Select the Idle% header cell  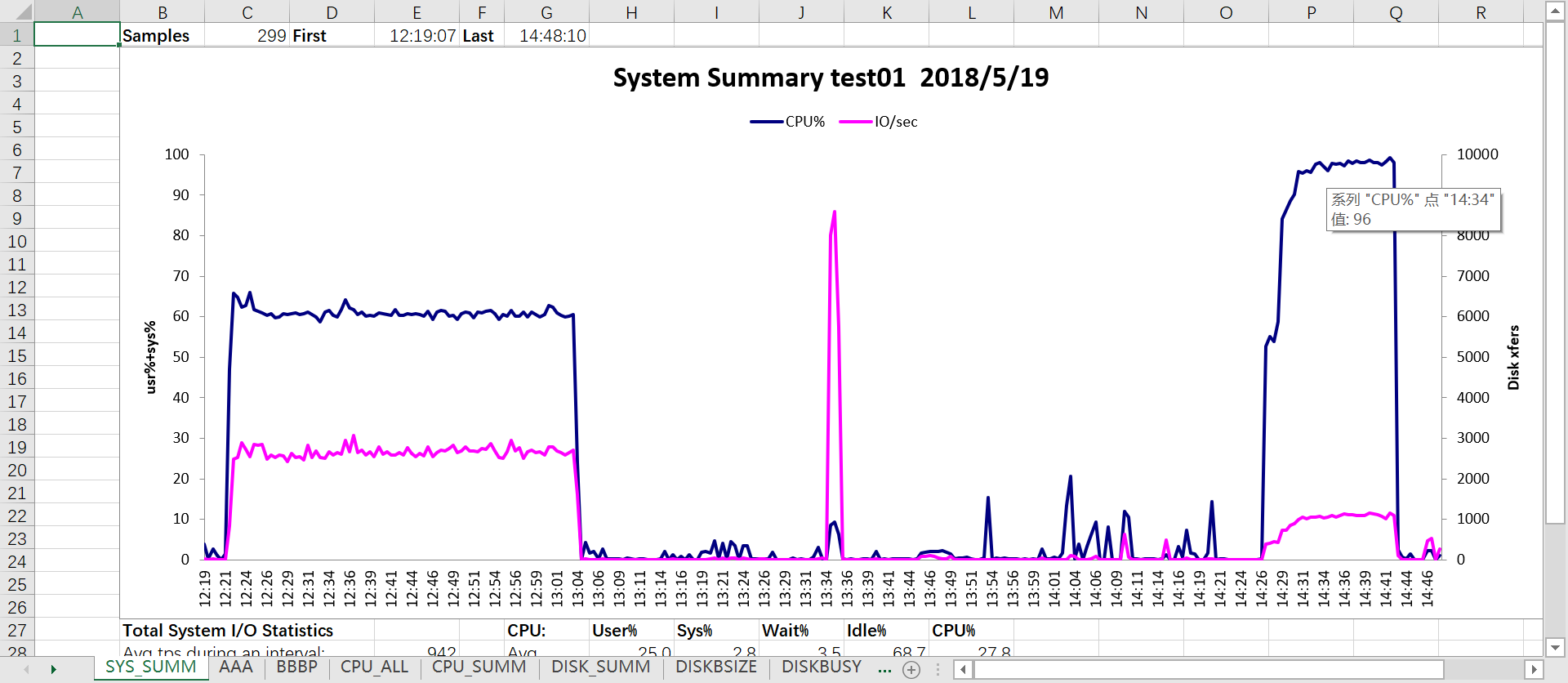[x=886, y=630]
